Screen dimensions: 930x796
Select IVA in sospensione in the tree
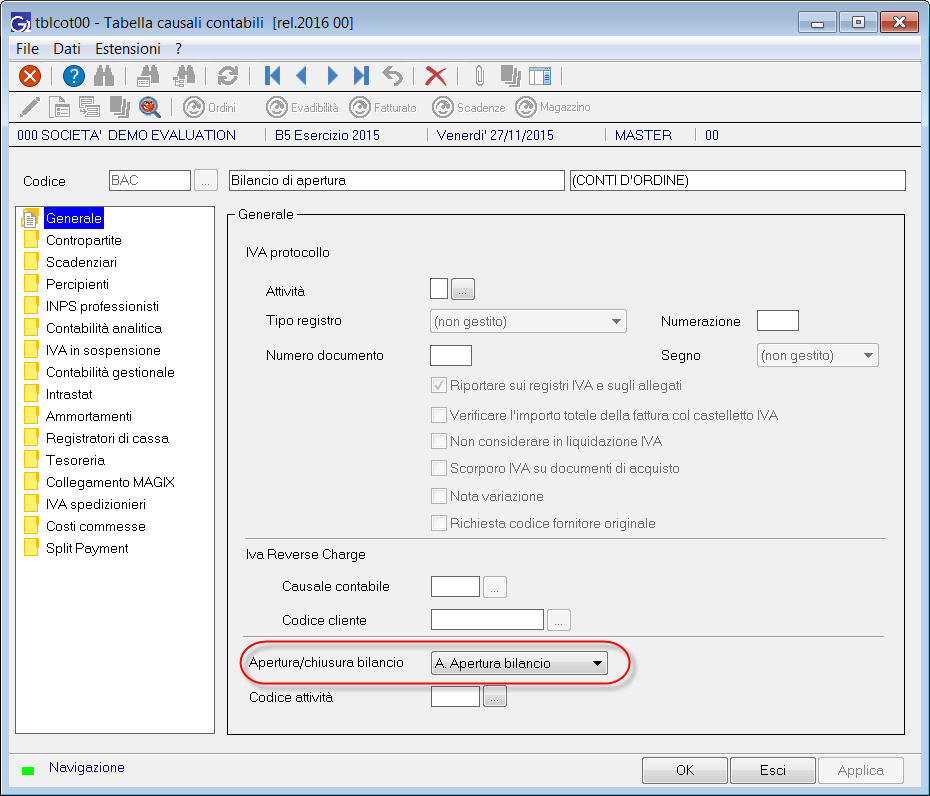point(103,350)
